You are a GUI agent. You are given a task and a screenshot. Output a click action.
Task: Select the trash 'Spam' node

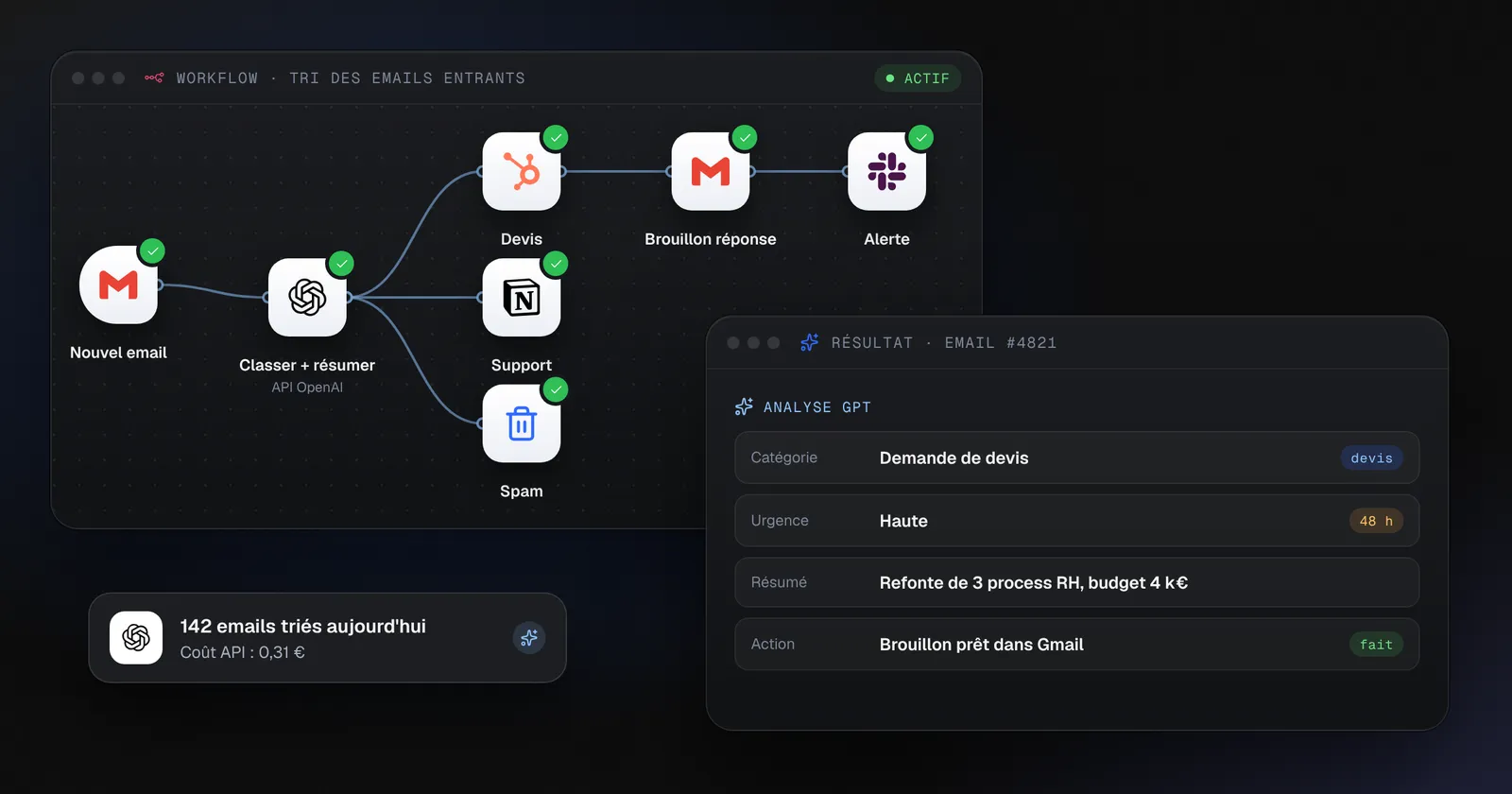(x=522, y=423)
